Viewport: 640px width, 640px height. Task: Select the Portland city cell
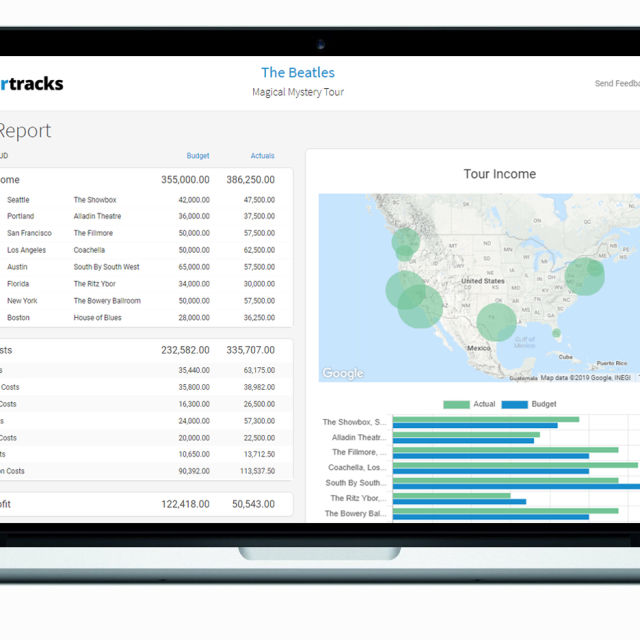[x=20, y=216]
